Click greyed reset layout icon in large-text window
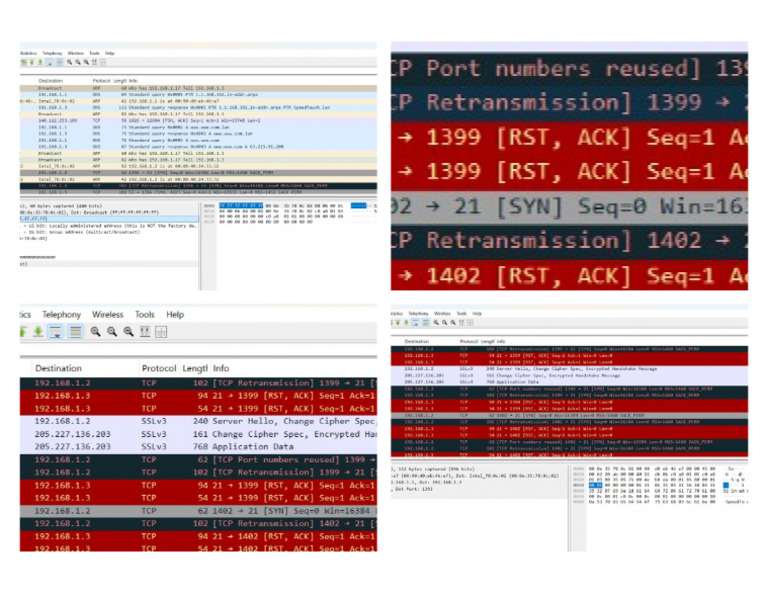The image size is (768, 594). click(x=161, y=332)
